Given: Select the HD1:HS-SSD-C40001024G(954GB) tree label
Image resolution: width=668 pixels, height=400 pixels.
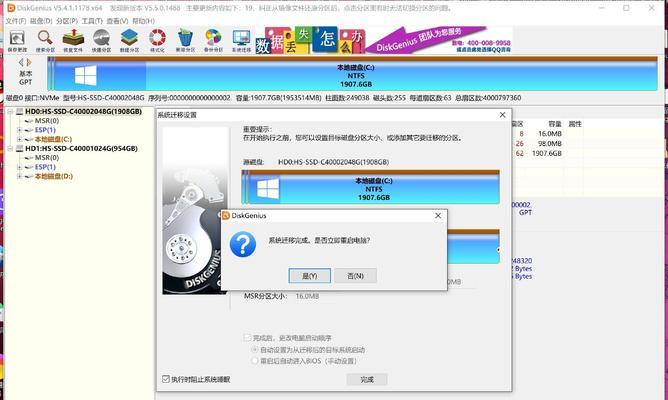Looking at the screenshot, I should [x=81, y=149].
